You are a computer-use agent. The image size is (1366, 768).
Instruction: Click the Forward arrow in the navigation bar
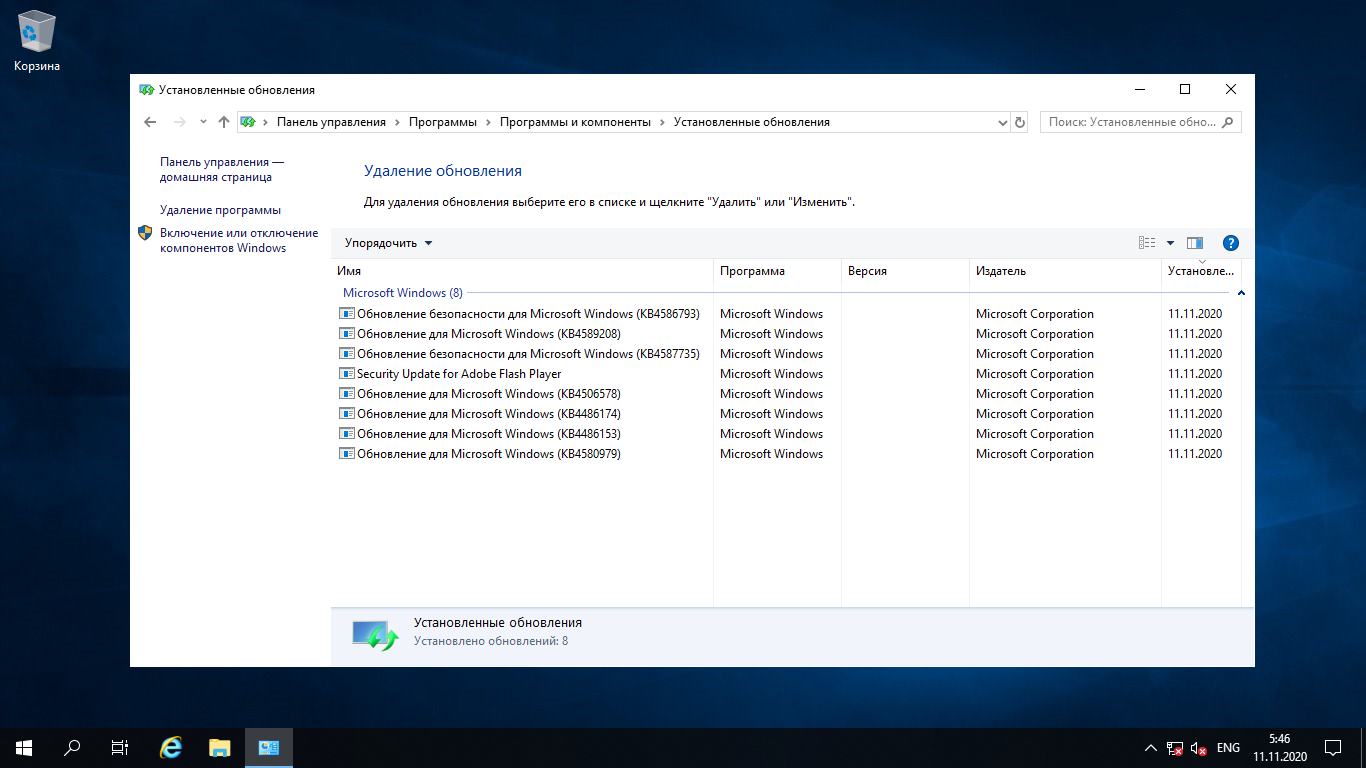click(x=180, y=122)
